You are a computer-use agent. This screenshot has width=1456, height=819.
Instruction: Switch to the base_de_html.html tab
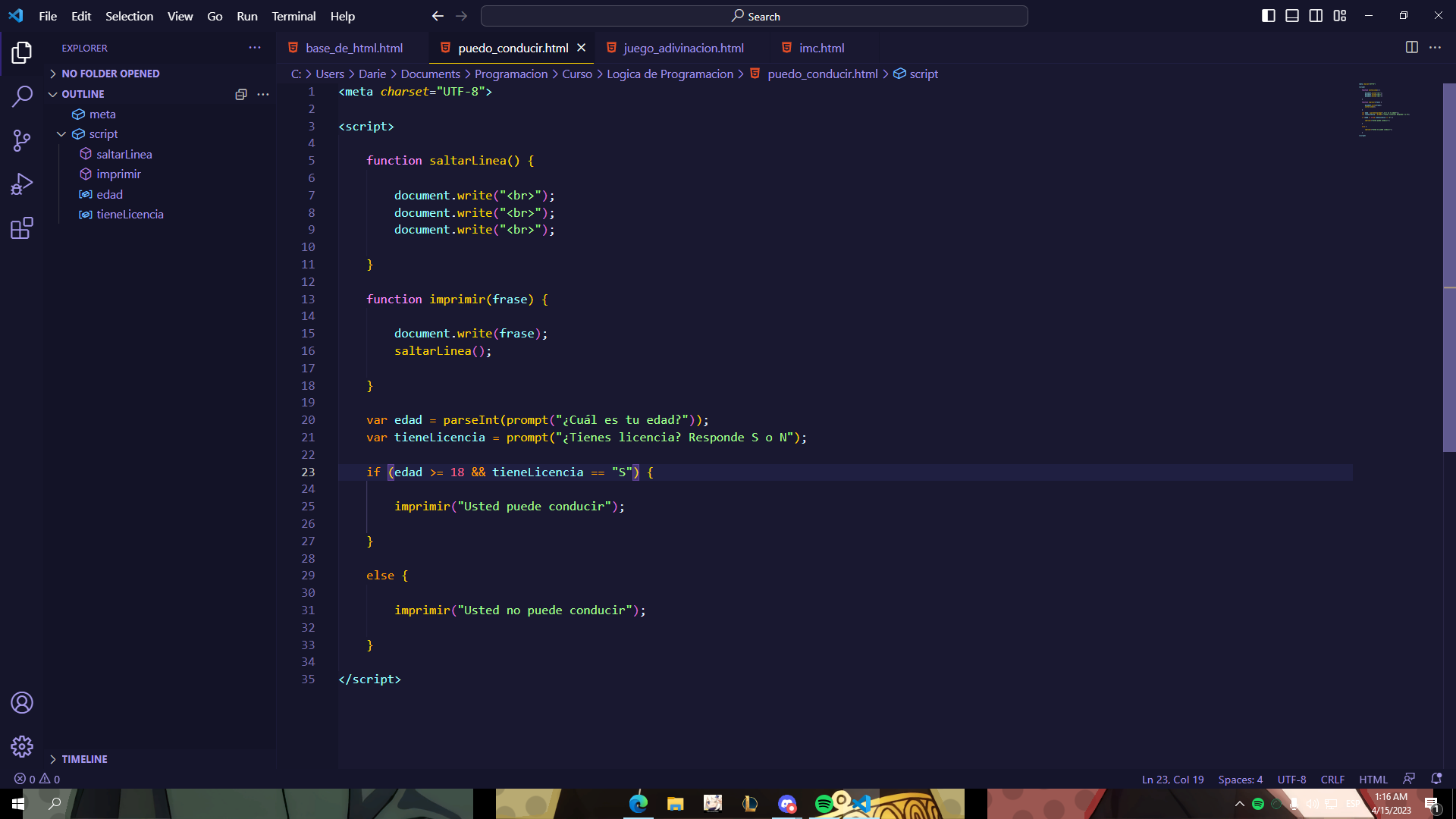[353, 48]
